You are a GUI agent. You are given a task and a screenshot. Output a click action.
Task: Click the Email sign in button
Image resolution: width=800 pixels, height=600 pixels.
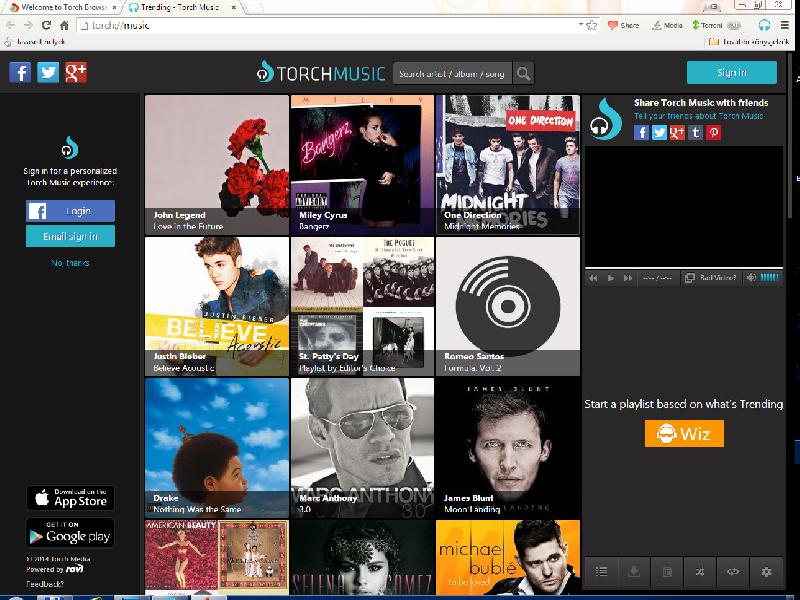click(x=70, y=236)
